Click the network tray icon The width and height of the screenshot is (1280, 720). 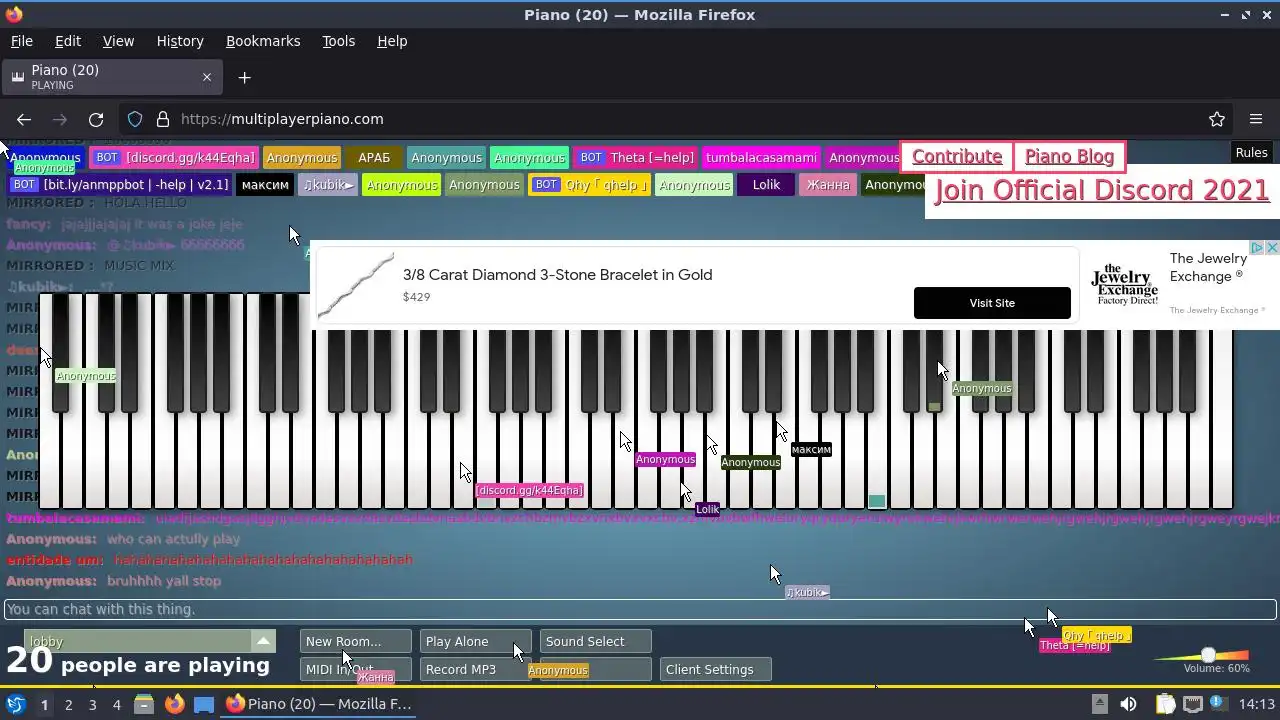(1192, 704)
